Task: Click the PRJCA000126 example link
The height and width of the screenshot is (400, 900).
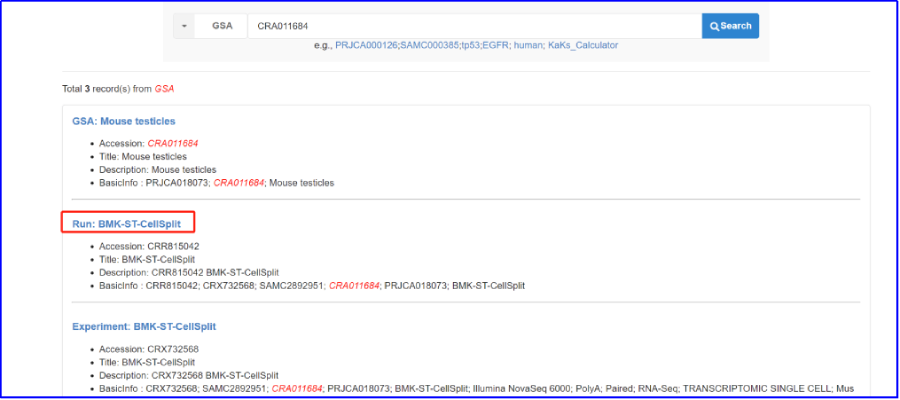Action: (366, 45)
